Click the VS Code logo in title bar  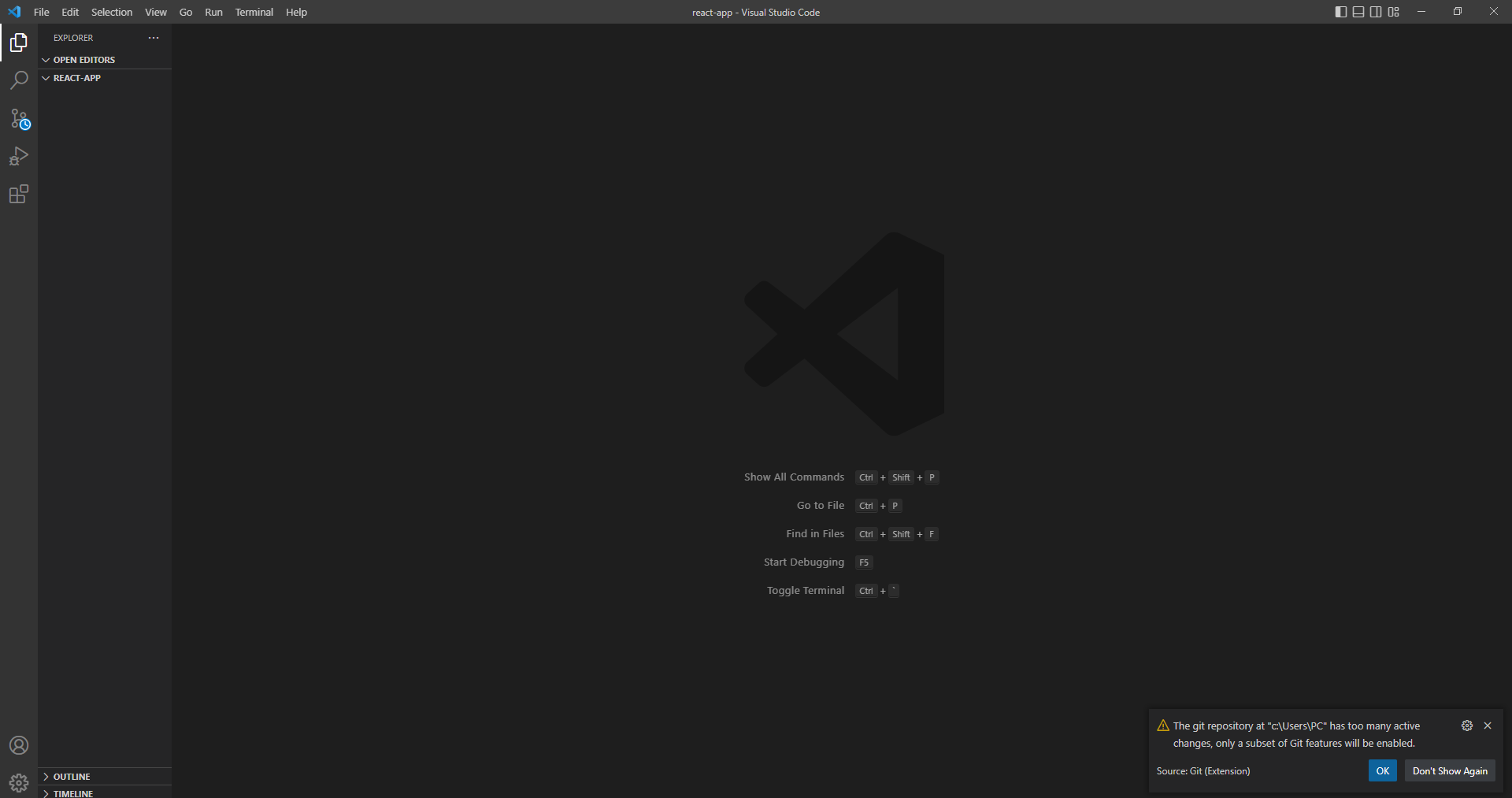pos(14,12)
